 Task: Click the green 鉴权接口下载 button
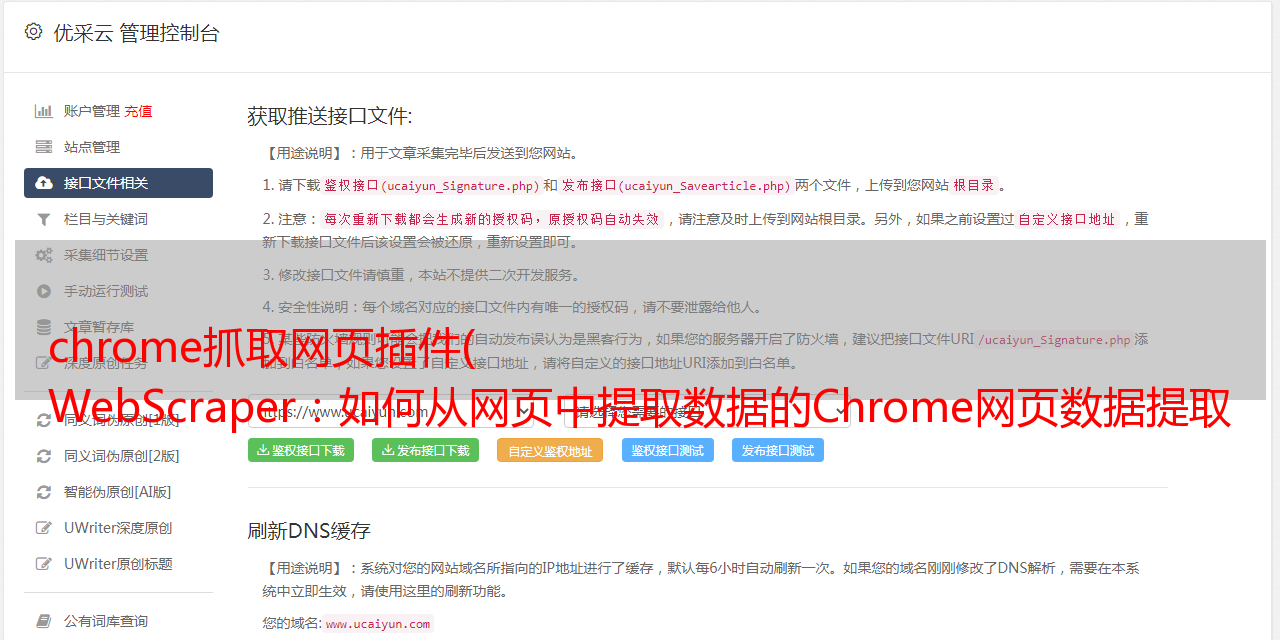tap(301, 450)
